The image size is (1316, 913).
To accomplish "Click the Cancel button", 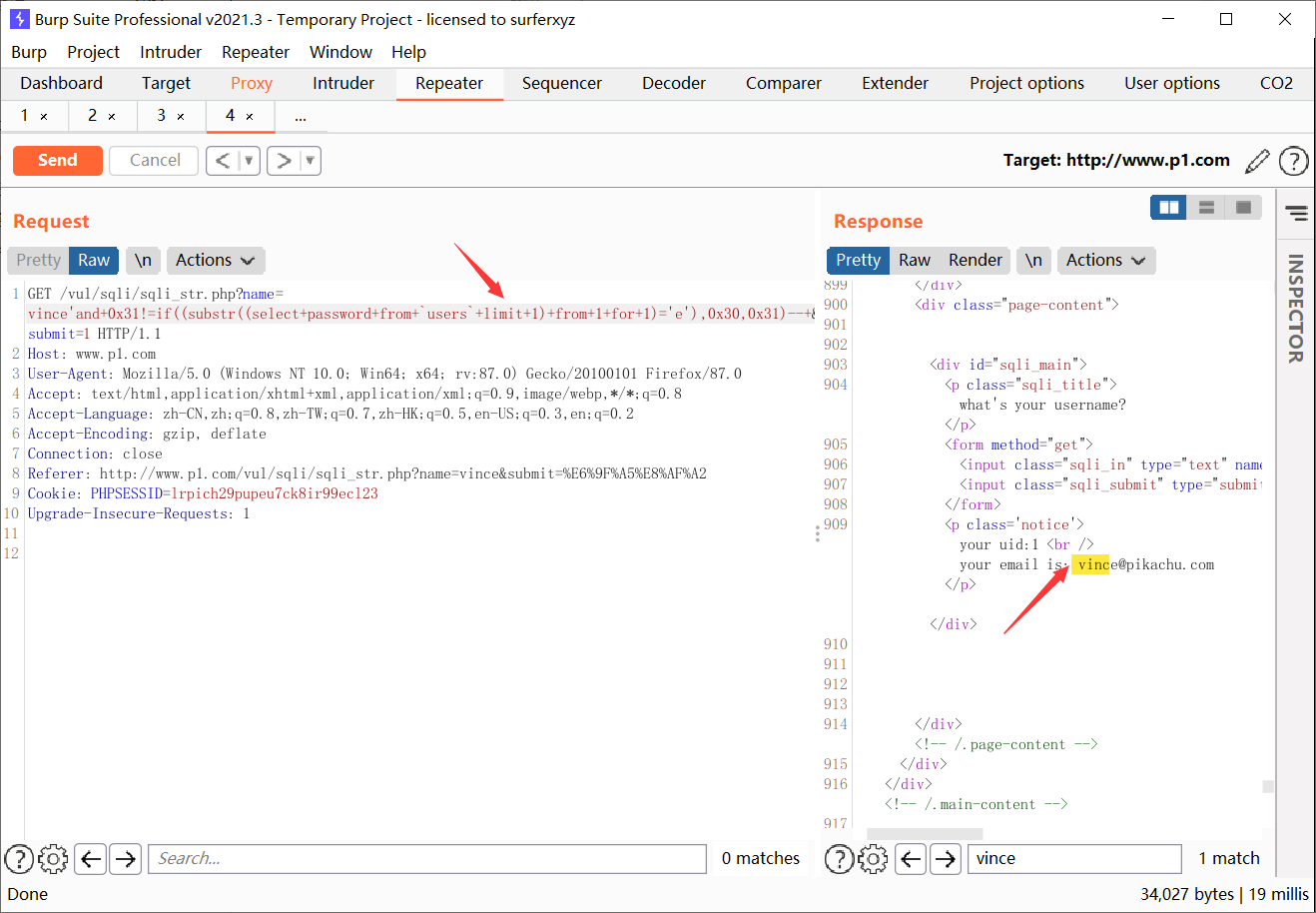I will [x=155, y=161].
